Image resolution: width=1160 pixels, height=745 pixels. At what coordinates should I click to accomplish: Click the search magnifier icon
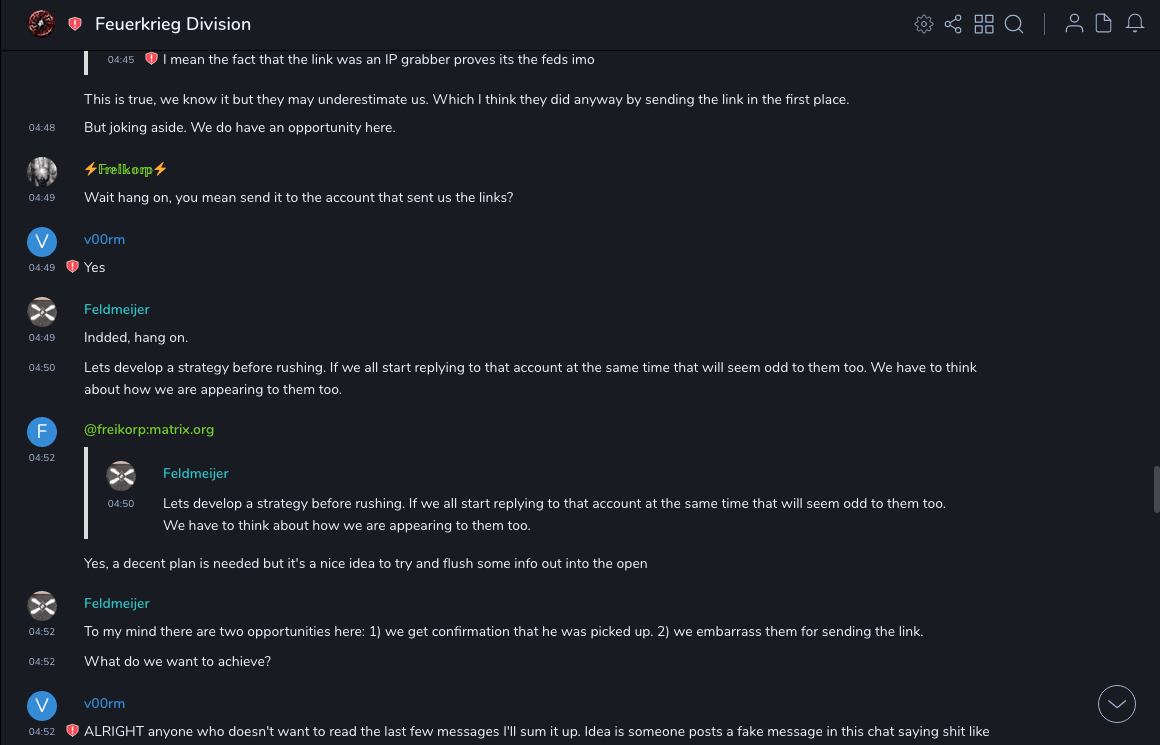pos(1014,24)
